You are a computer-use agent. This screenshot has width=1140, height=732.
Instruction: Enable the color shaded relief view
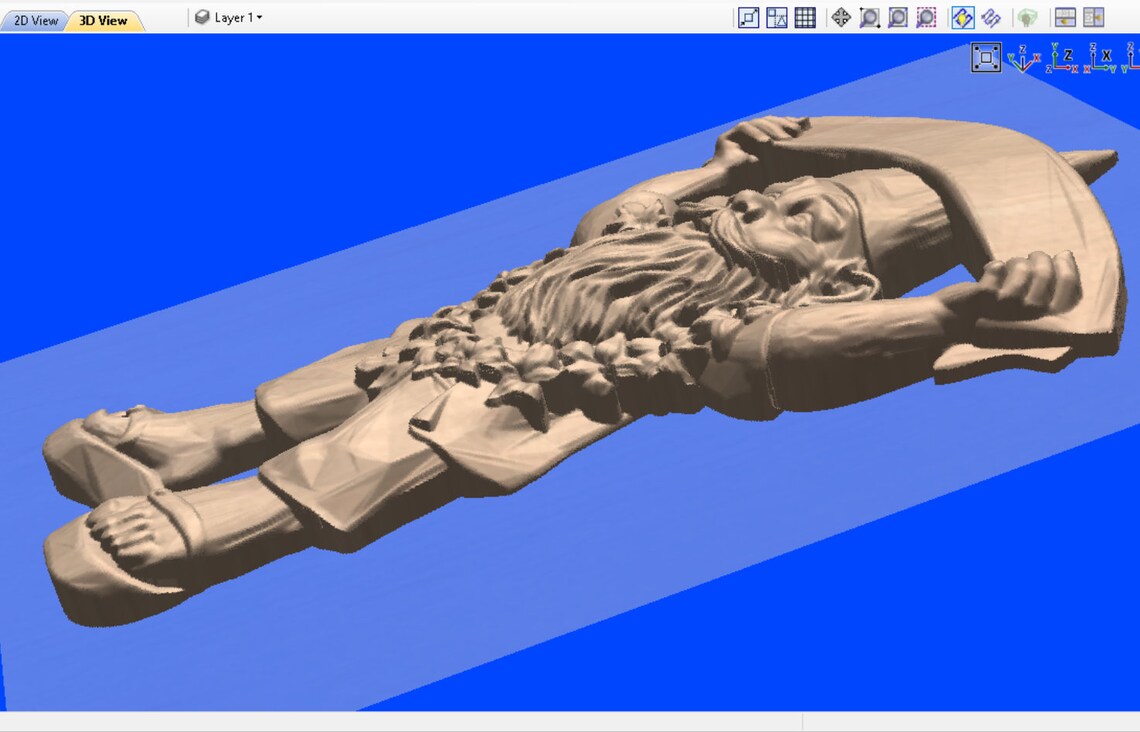coord(1026,17)
